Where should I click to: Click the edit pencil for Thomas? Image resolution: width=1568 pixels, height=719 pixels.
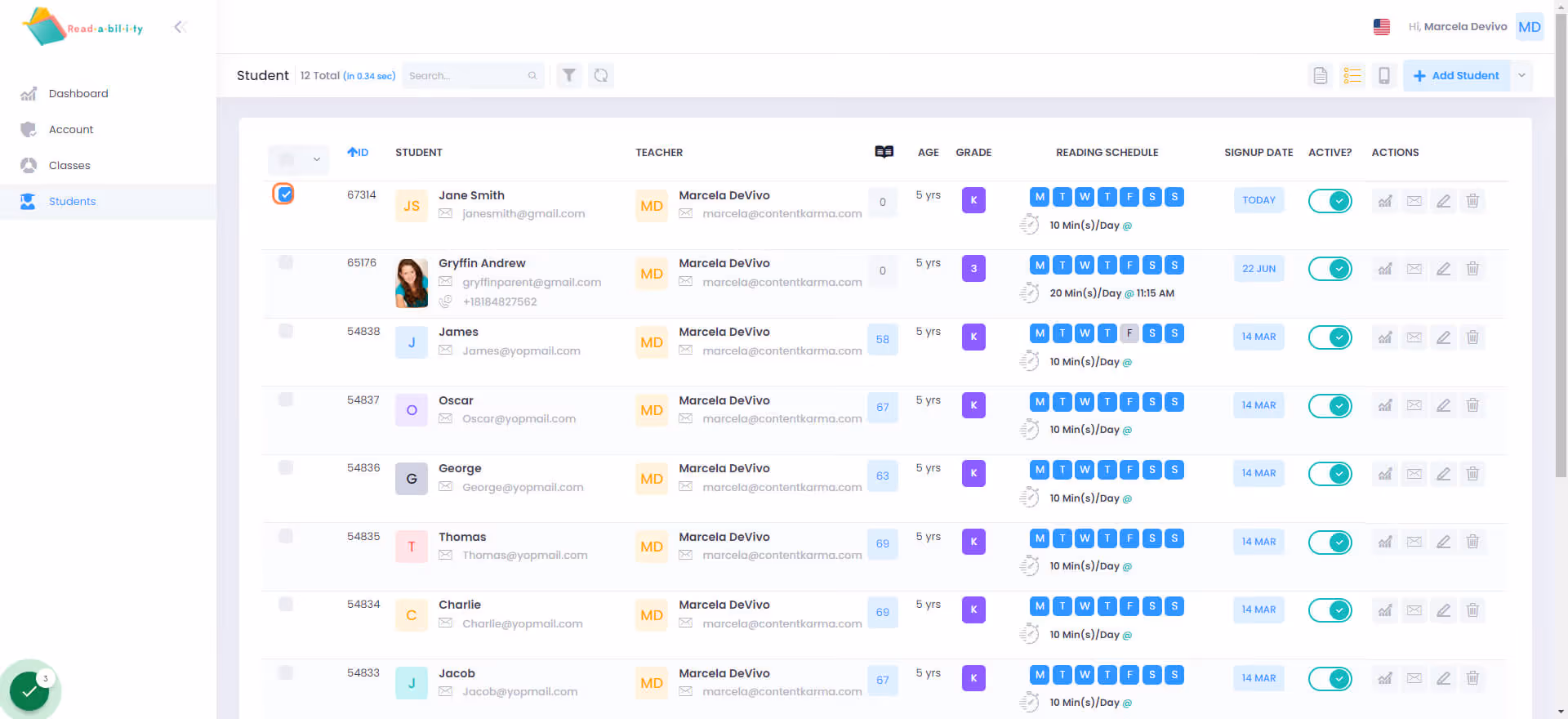tap(1444, 542)
